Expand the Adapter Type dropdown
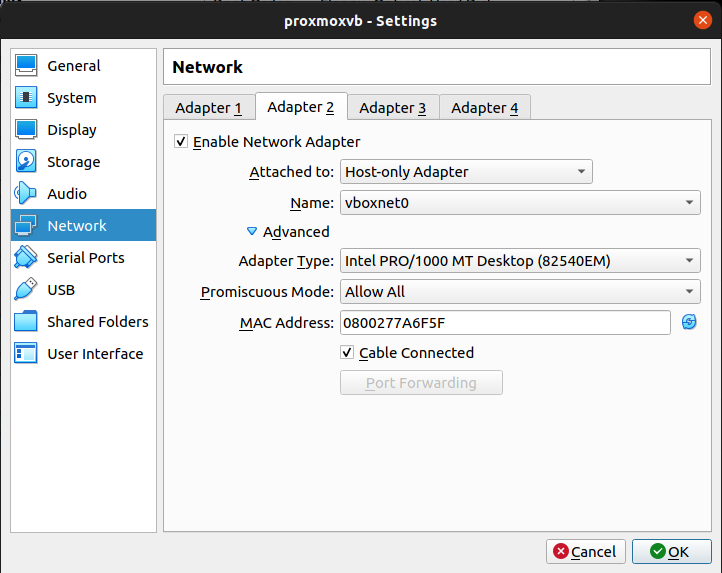 pyautogui.click(x=519, y=262)
